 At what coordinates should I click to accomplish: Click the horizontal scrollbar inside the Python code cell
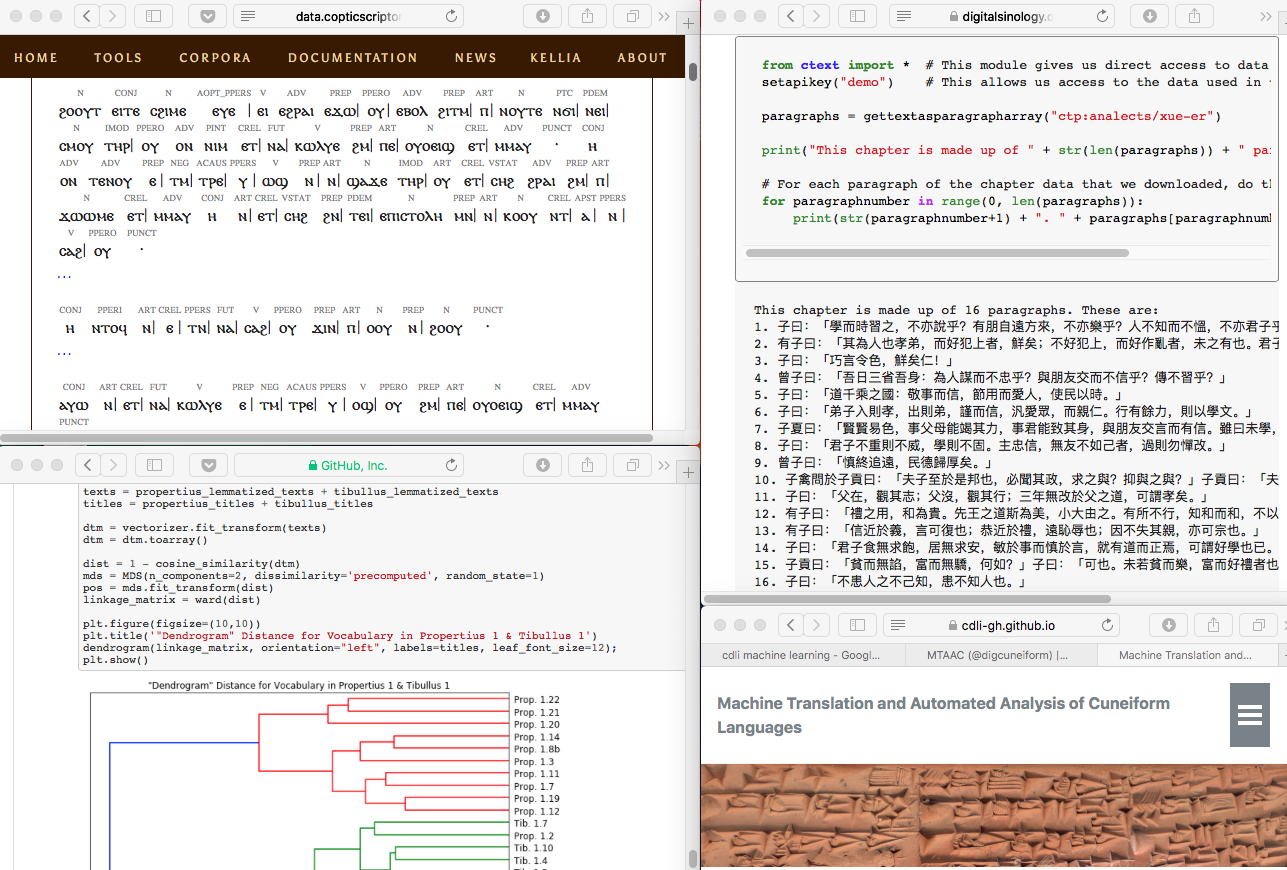[x=937, y=253]
